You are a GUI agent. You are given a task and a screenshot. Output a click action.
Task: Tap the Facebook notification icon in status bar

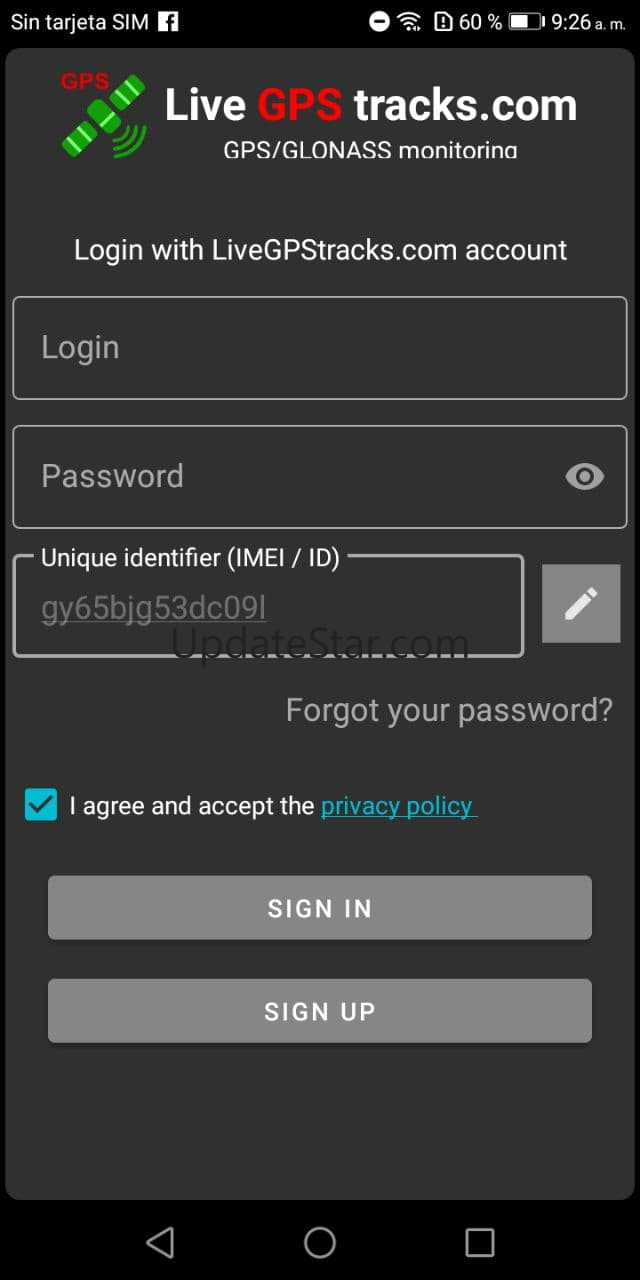click(169, 21)
